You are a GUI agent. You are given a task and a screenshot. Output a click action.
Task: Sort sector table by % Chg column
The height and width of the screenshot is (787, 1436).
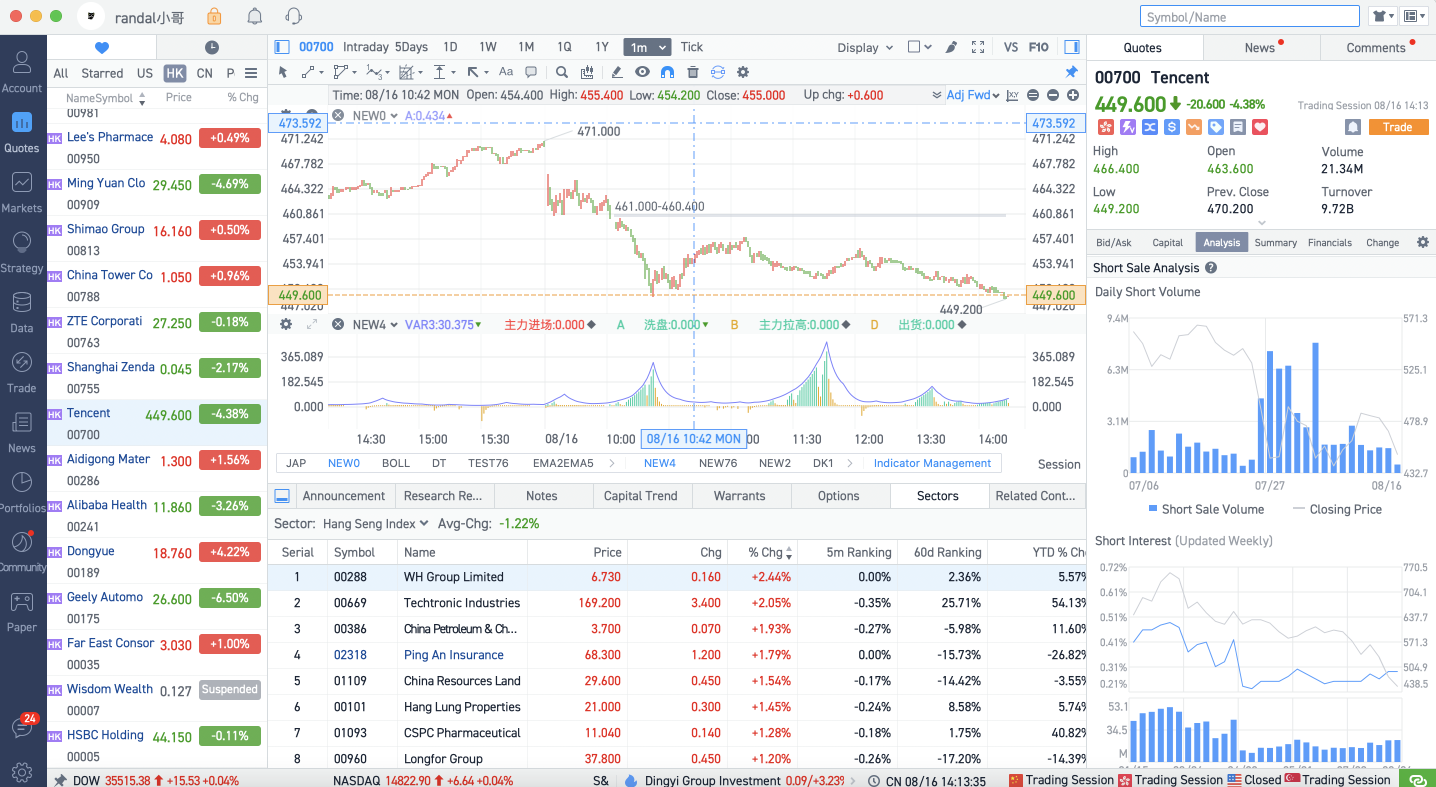tap(770, 552)
